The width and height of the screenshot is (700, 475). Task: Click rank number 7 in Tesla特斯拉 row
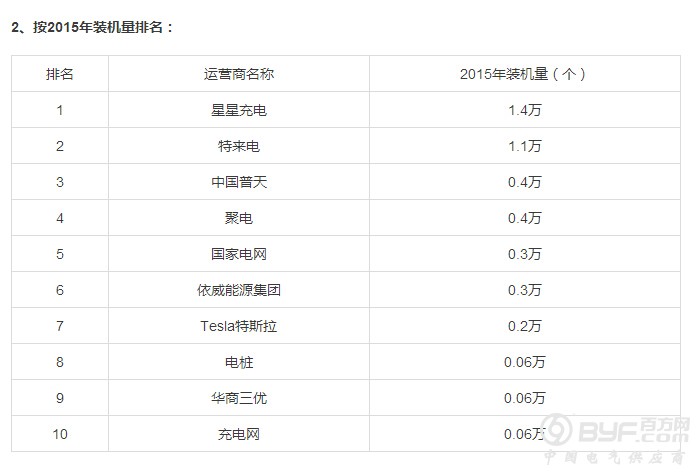(x=60, y=326)
